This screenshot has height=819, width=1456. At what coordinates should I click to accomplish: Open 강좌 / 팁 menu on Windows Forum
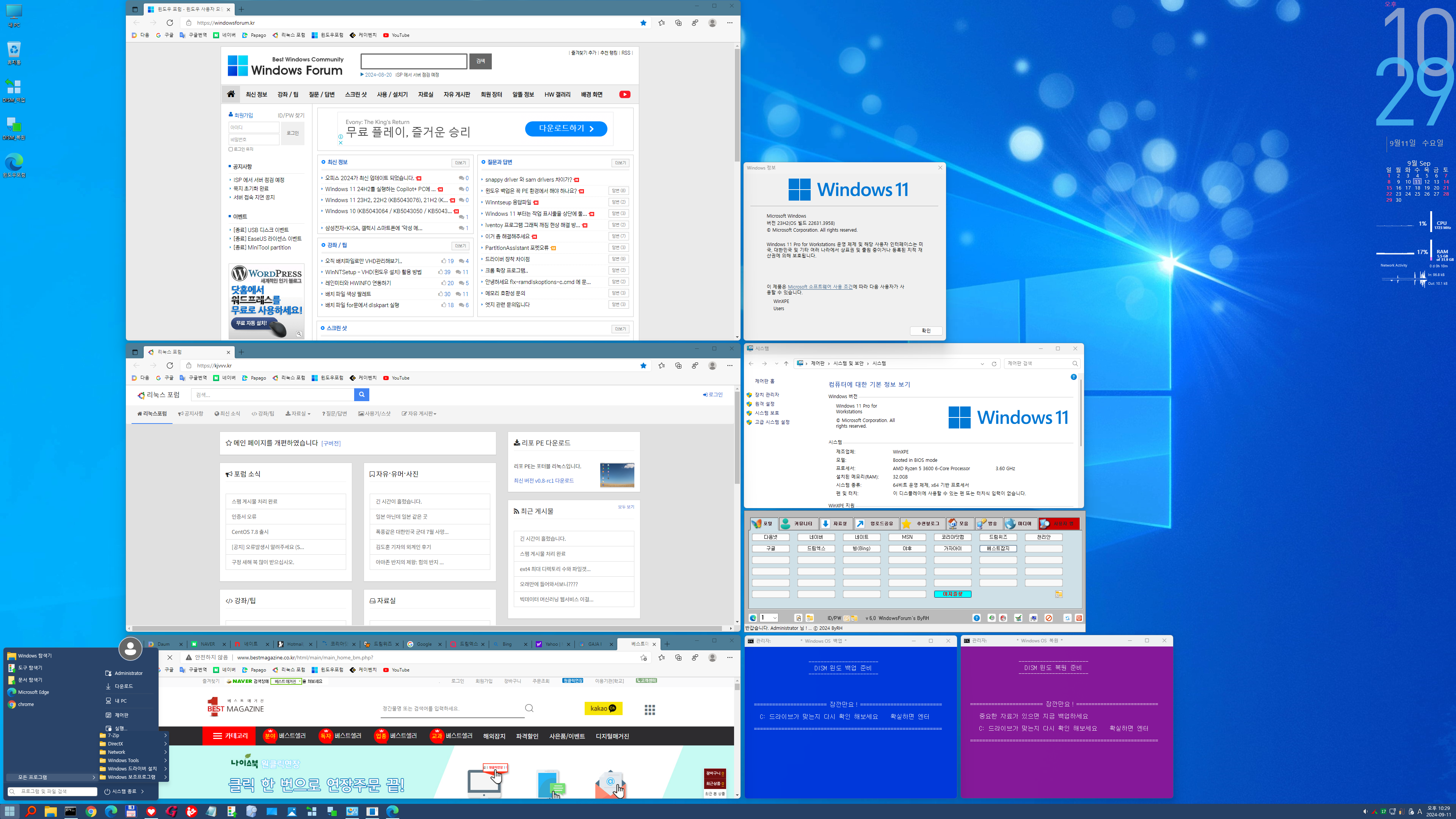[288, 94]
